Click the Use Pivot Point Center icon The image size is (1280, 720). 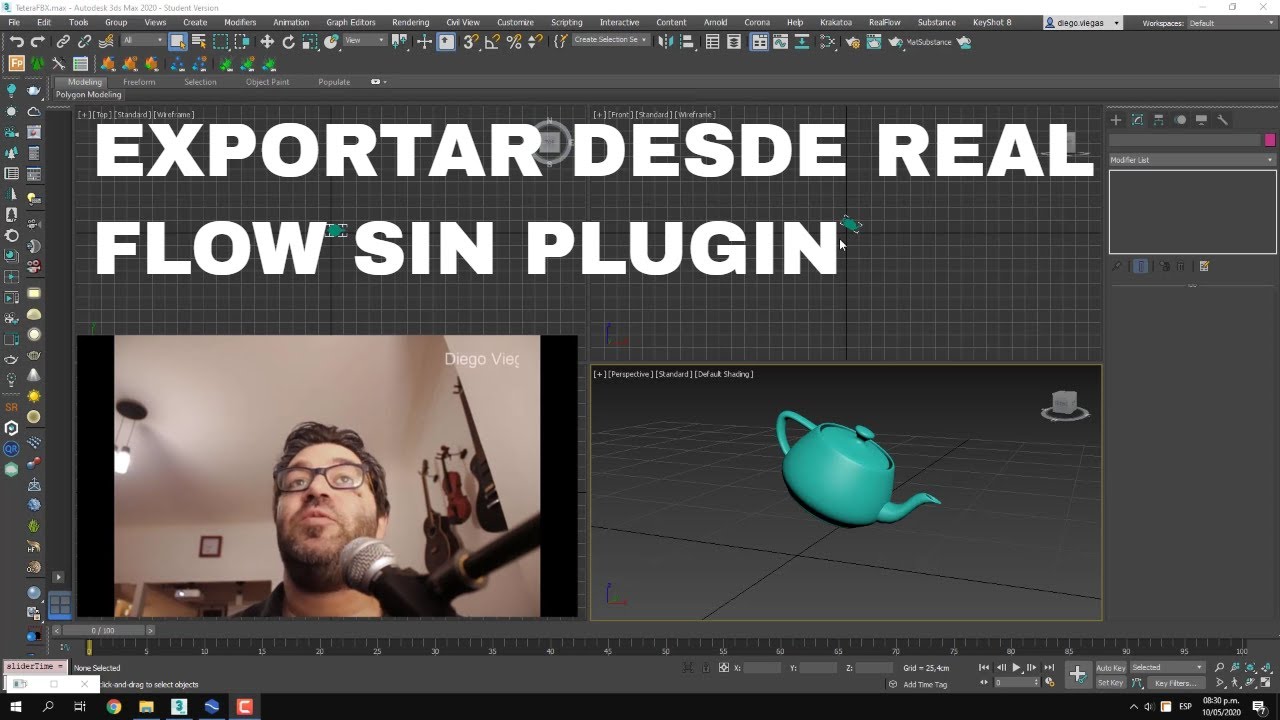tap(399, 41)
